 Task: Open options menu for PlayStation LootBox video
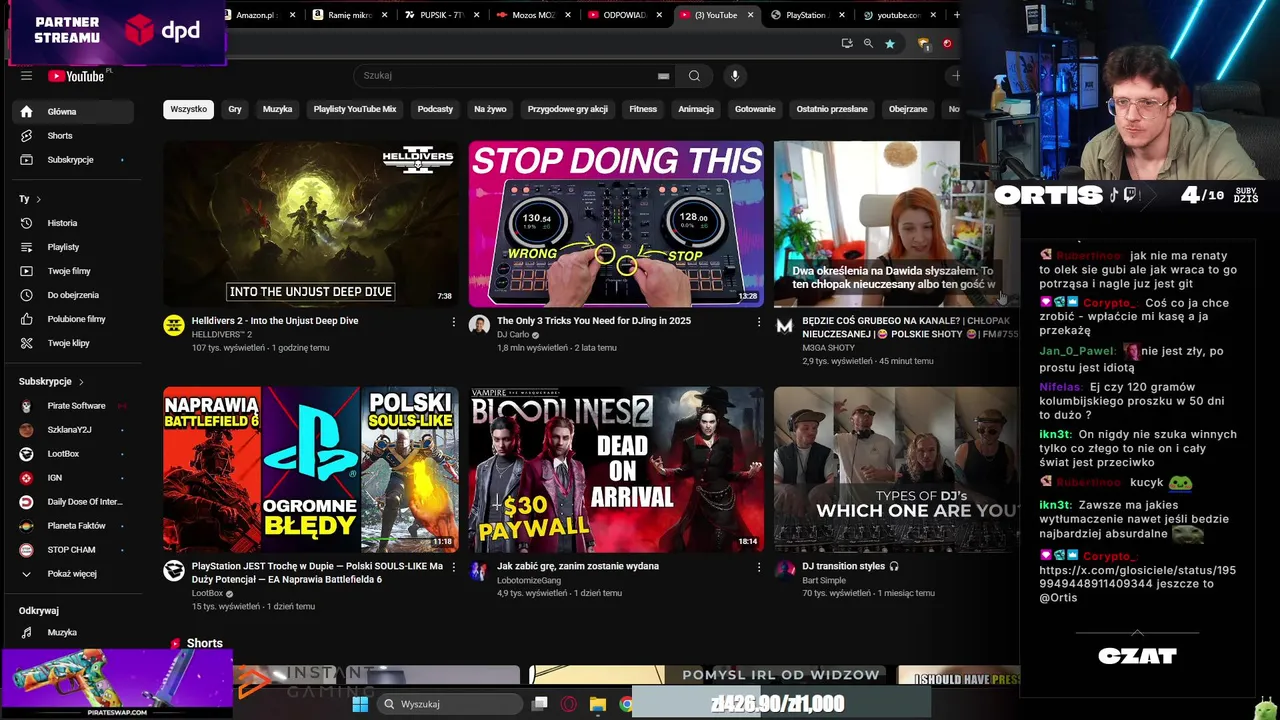point(453,567)
